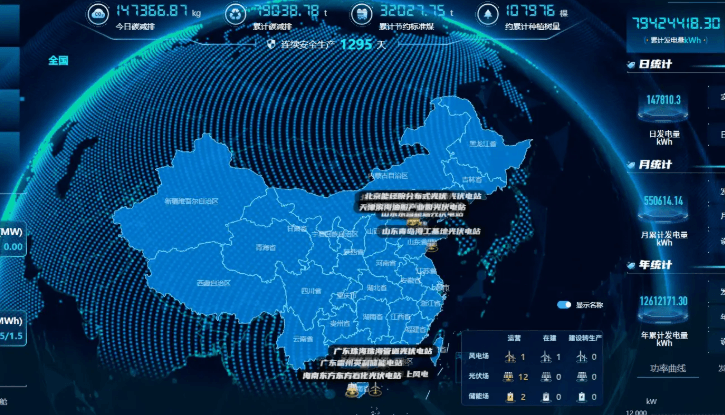Click the 年累计发电量 value 12612171.30
725x415 pixels.
click(664, 301)
